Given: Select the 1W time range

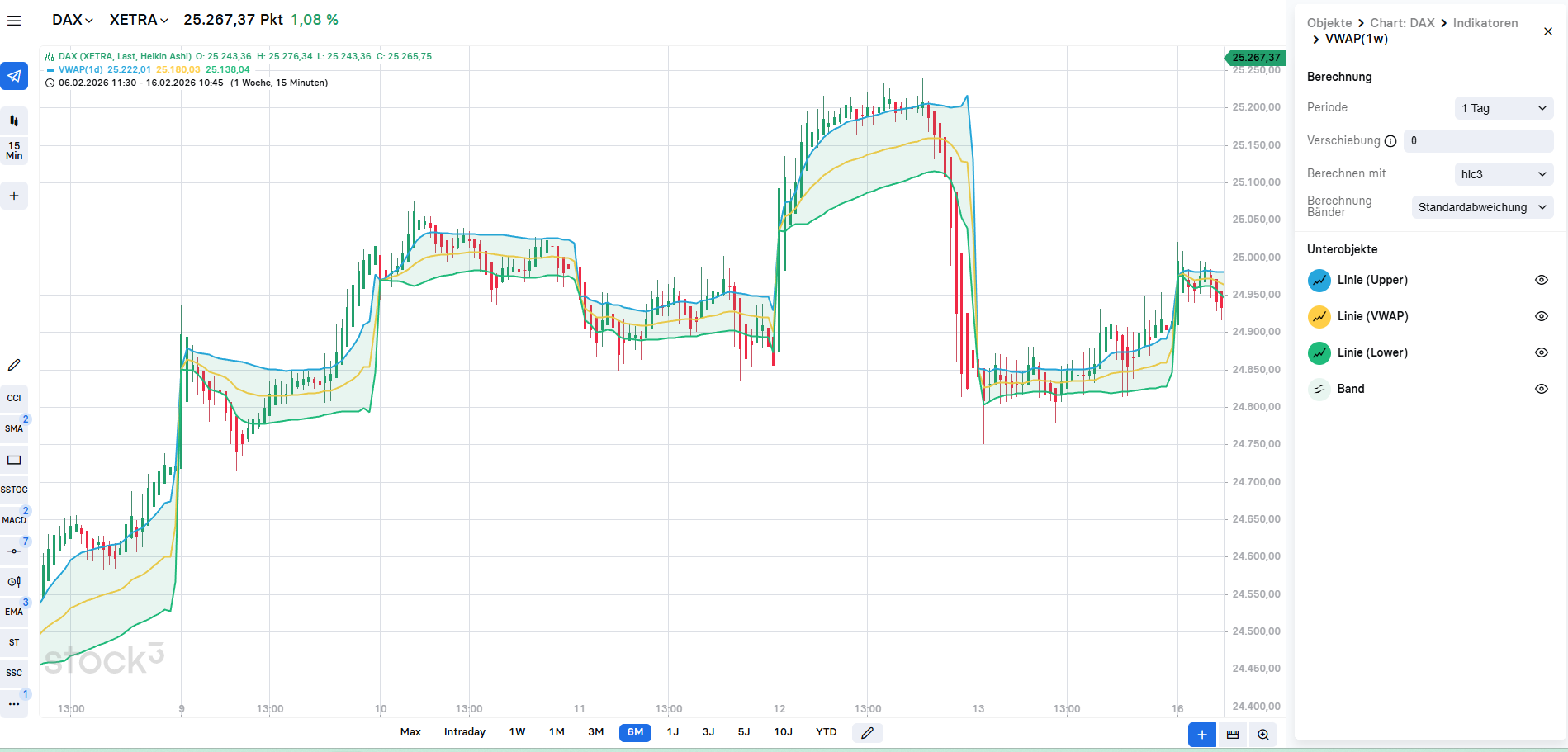Looking at the screenshot, I should pyautogui.click(x=517, y=732).
